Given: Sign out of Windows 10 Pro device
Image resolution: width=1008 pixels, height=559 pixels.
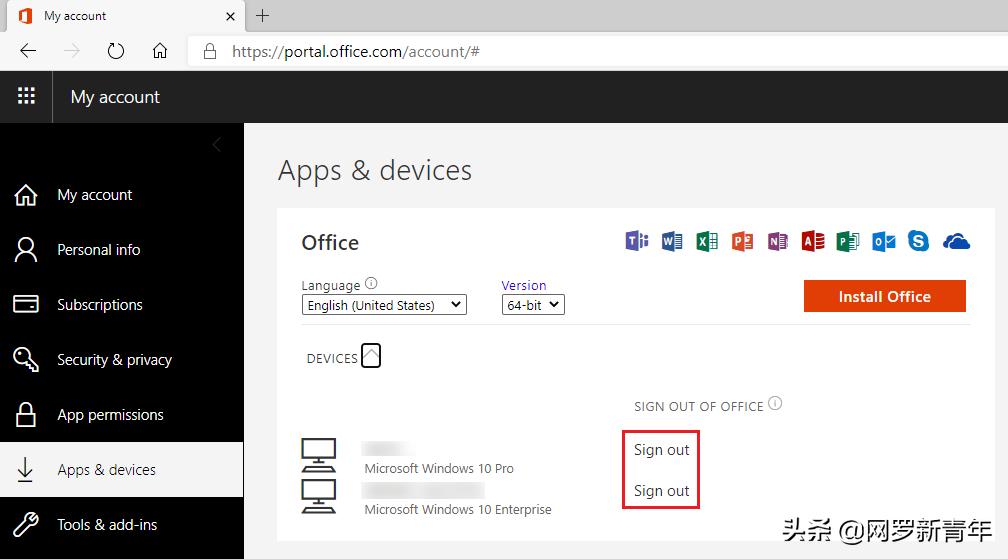Looking at the screenshot, I should click(662, 450).
